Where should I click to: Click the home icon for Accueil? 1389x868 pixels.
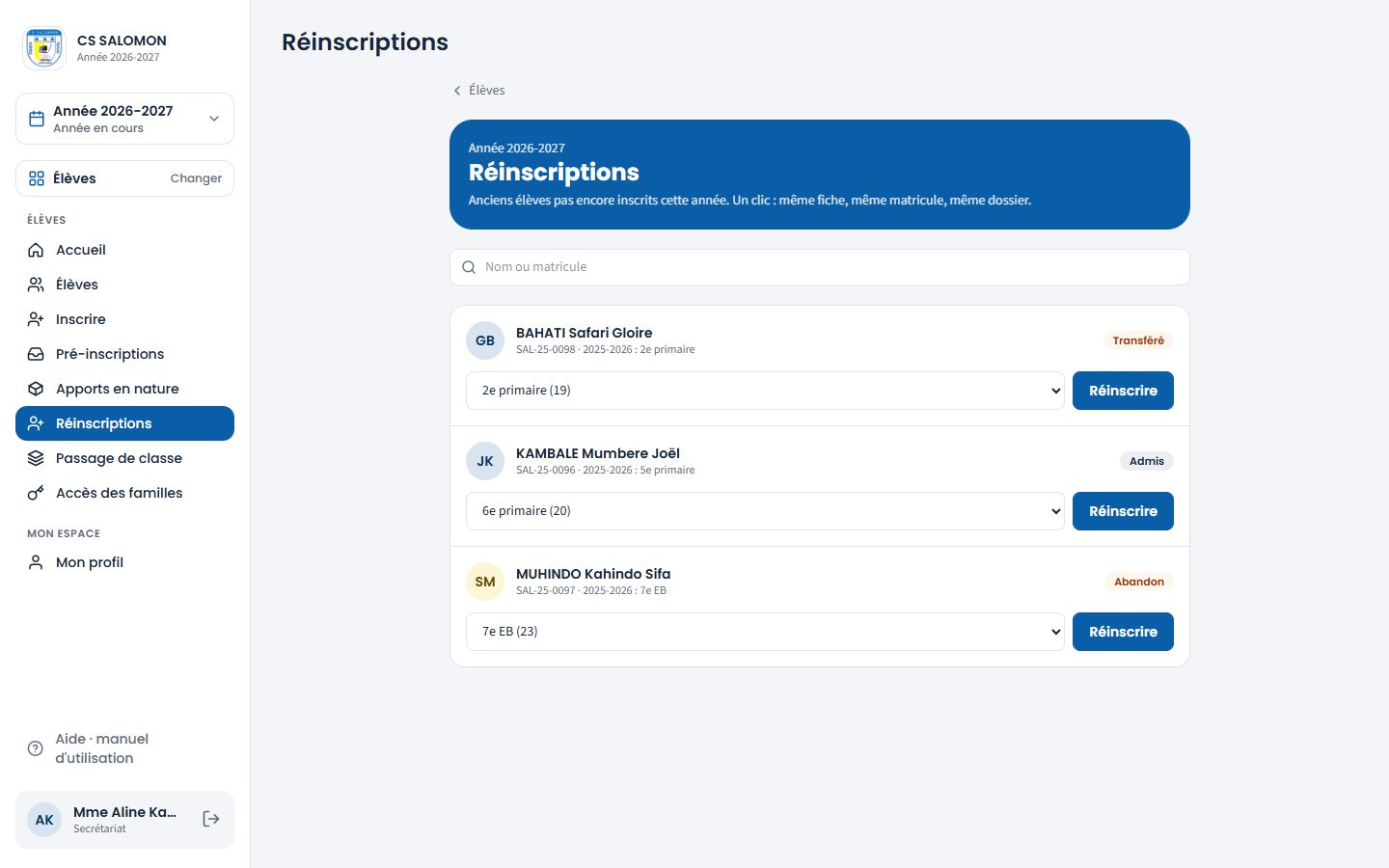coord(36,250)
